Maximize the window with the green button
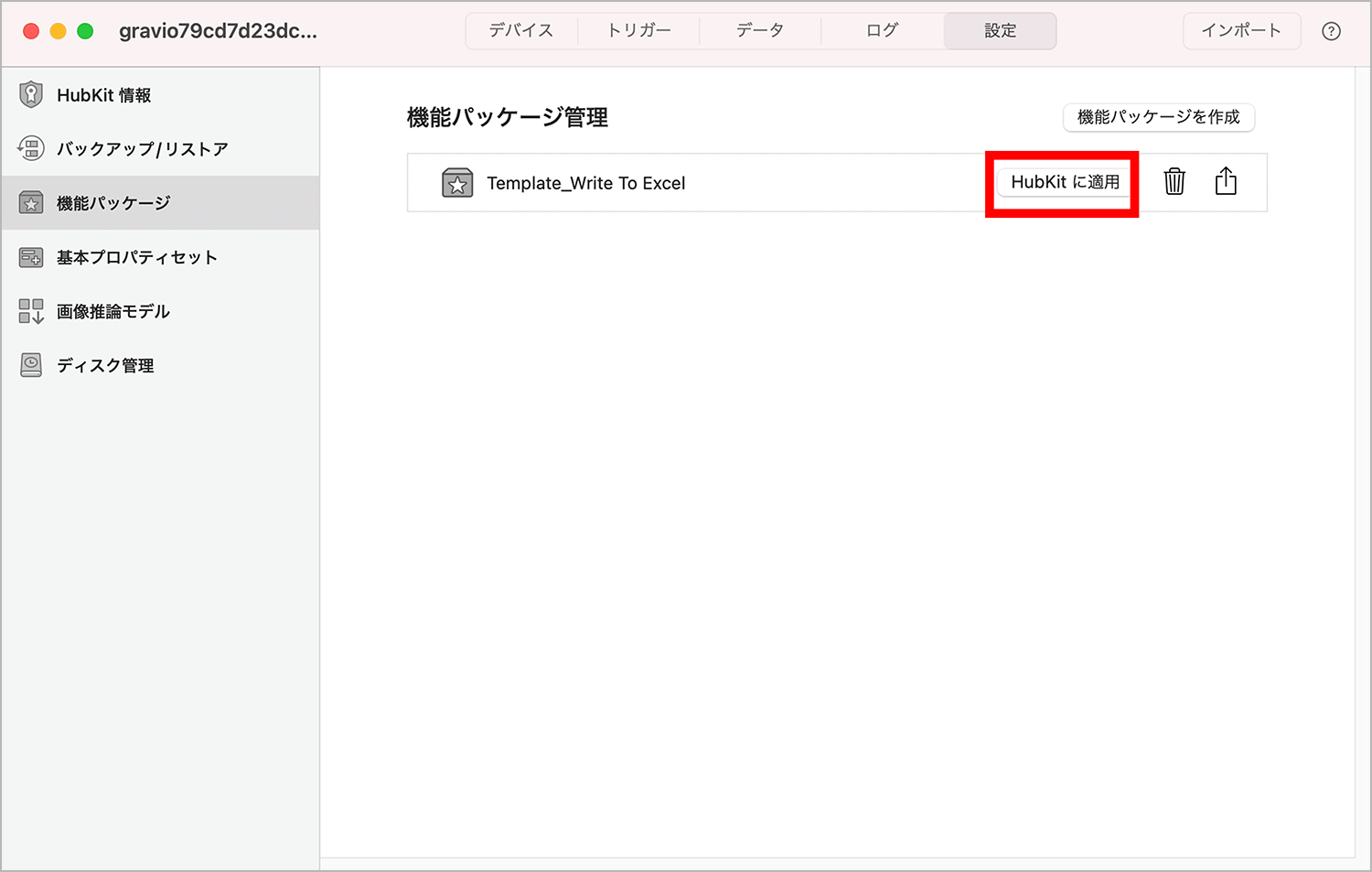1372x872 pixels. [x=85, y=31]
